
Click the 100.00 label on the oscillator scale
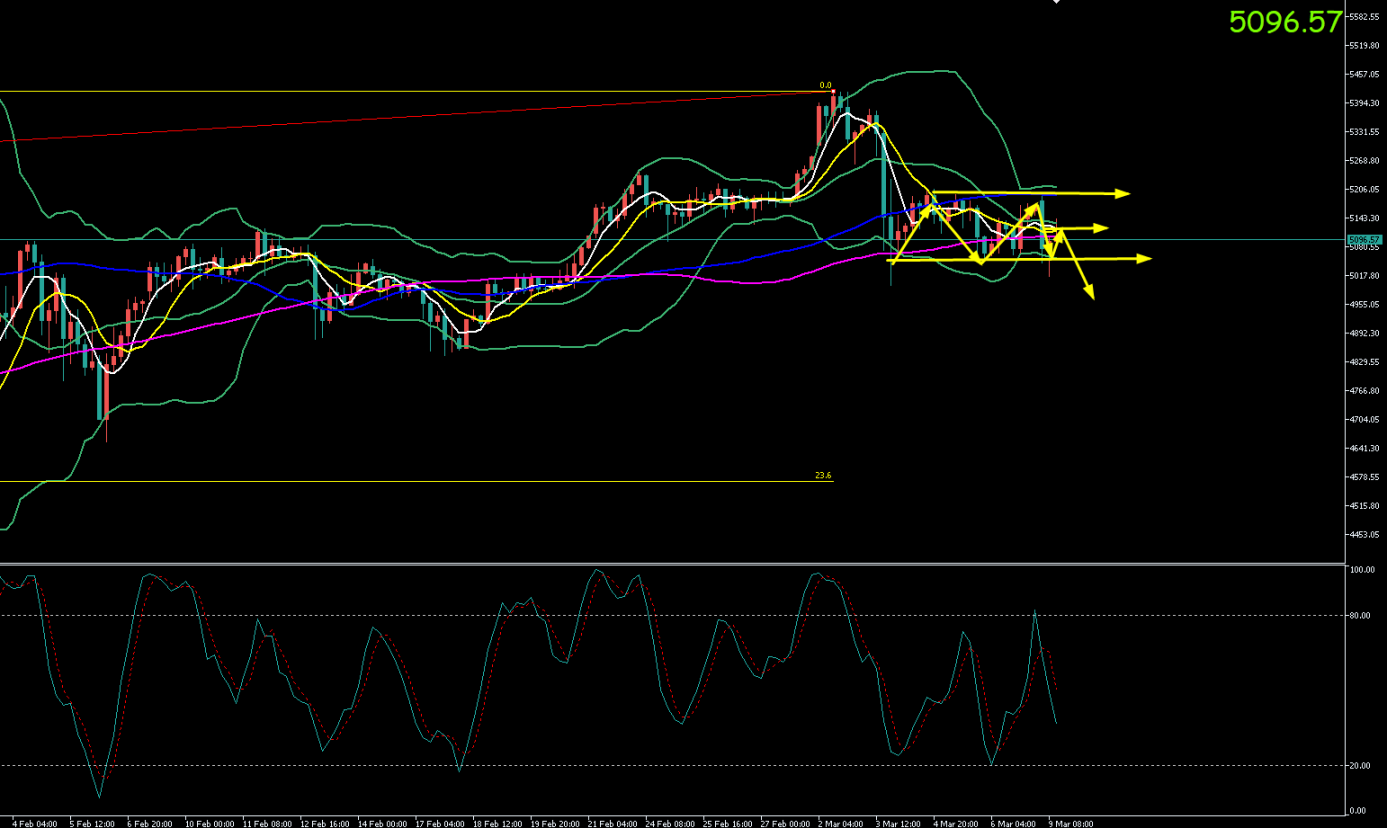[1360, 570]
